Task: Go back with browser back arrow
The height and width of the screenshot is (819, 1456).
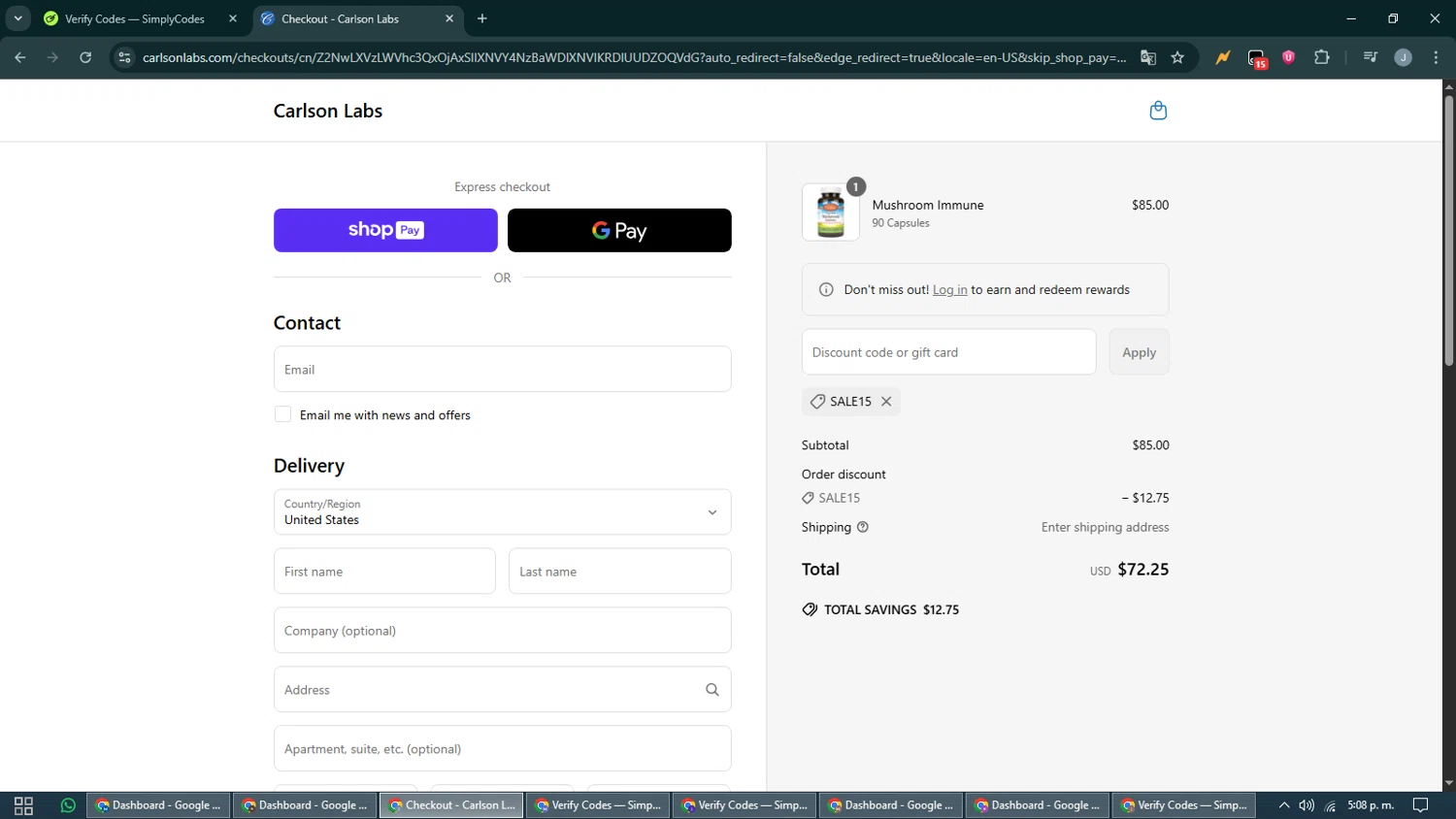Action: point(20,57)
